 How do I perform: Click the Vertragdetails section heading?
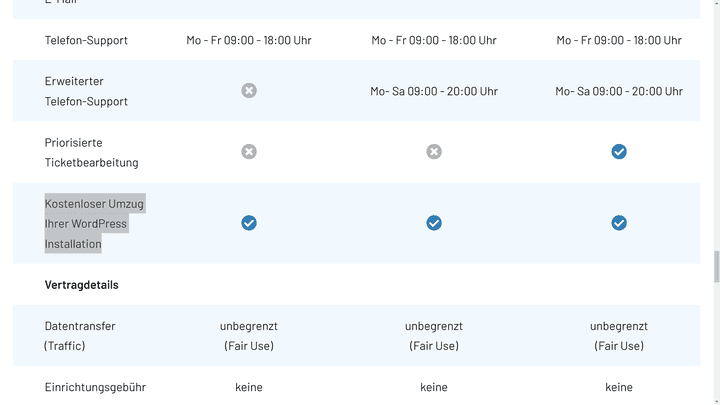pos(82,285)
